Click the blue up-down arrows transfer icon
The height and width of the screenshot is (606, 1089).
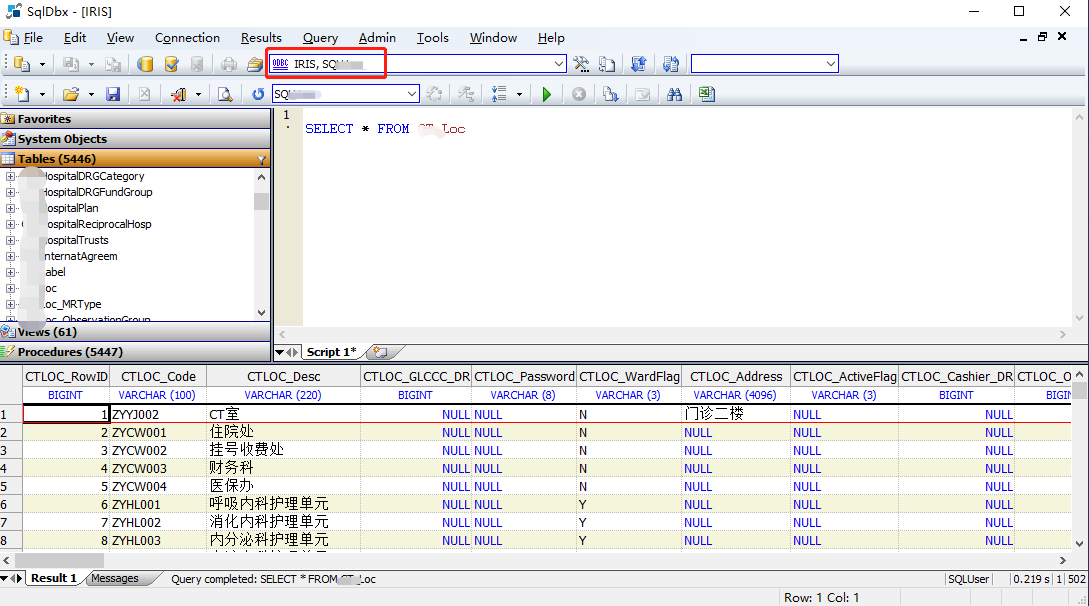638,64
